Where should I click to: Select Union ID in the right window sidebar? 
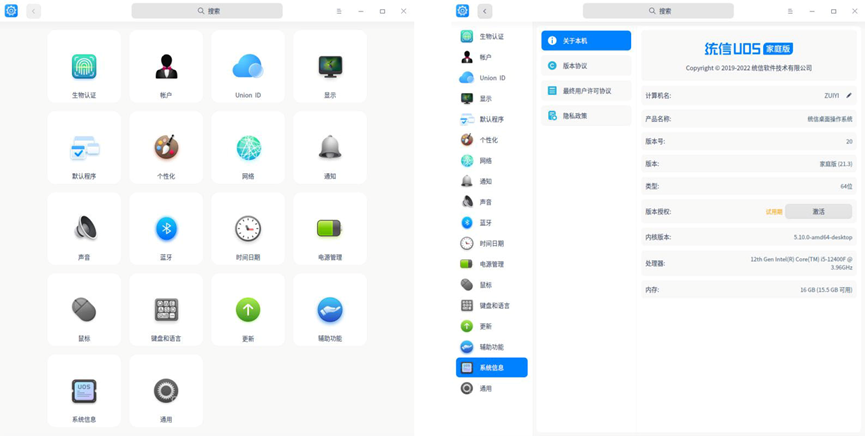492,78
